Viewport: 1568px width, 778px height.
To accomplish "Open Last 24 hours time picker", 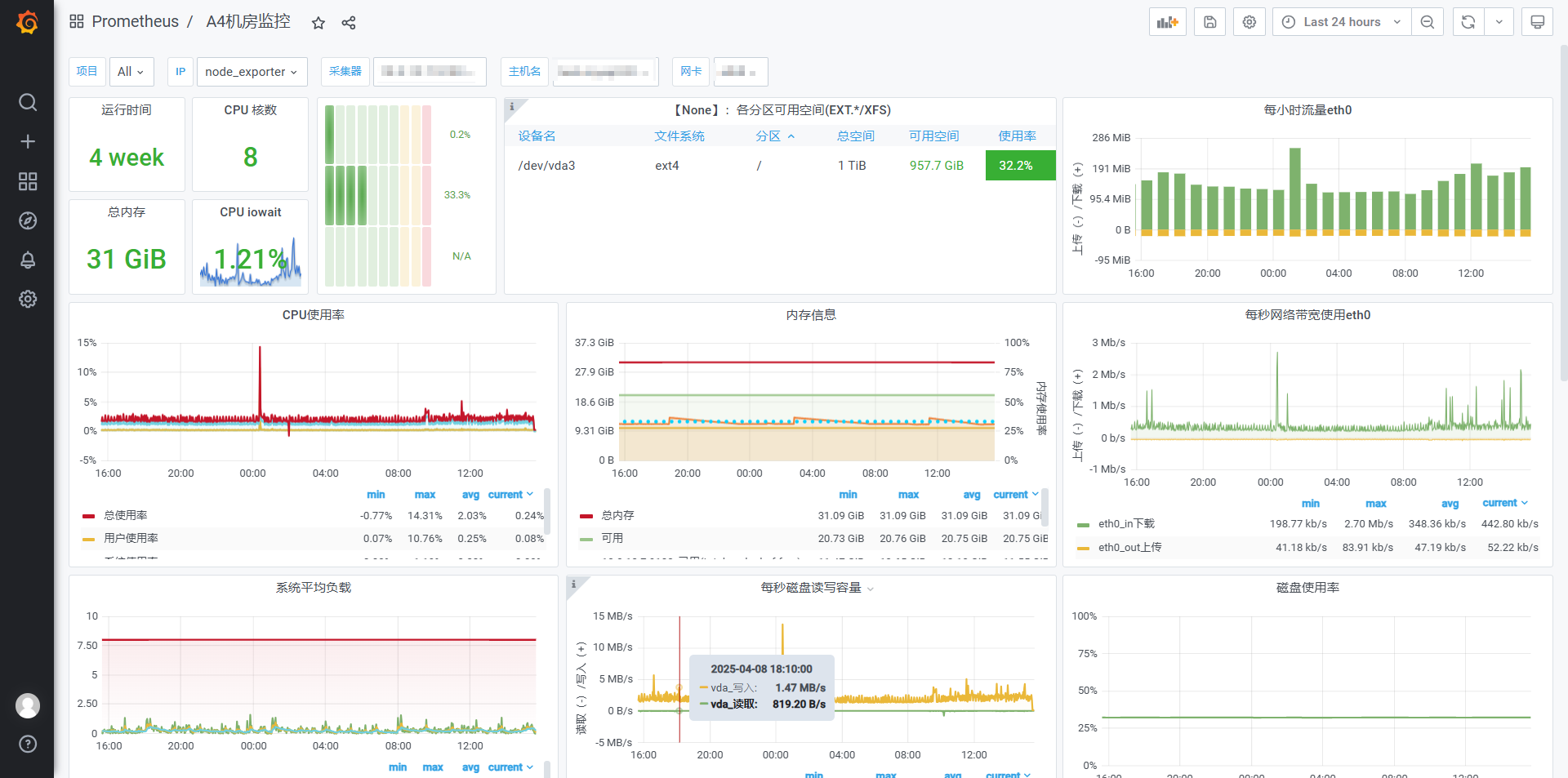I will [x=1342, y=22].
